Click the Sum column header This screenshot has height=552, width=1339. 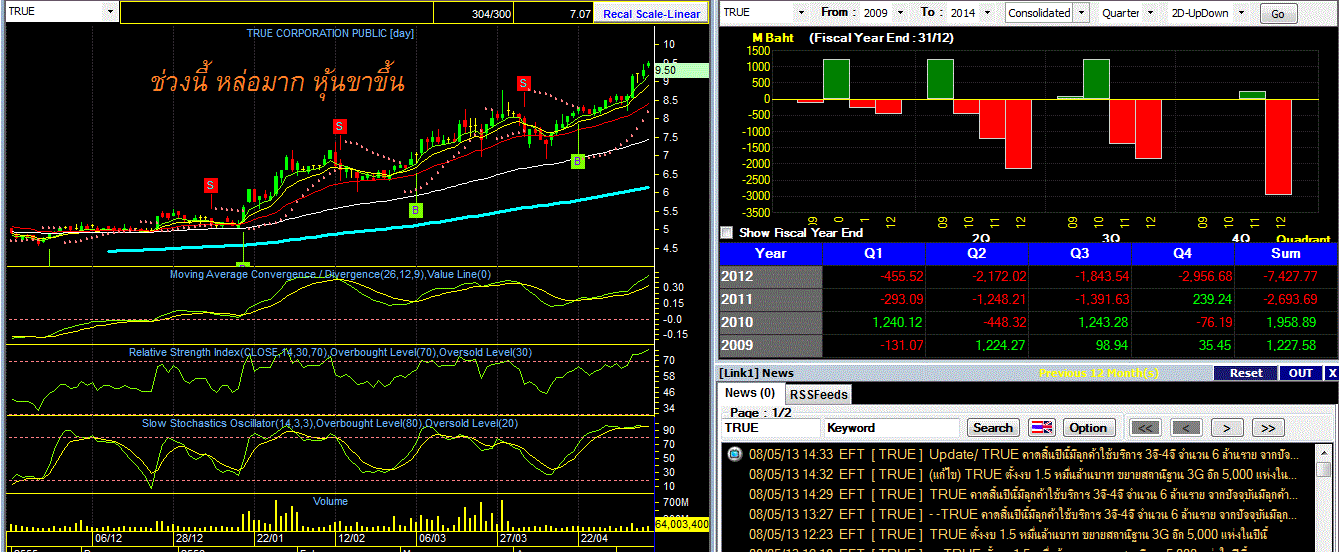tap(1286, 254)
